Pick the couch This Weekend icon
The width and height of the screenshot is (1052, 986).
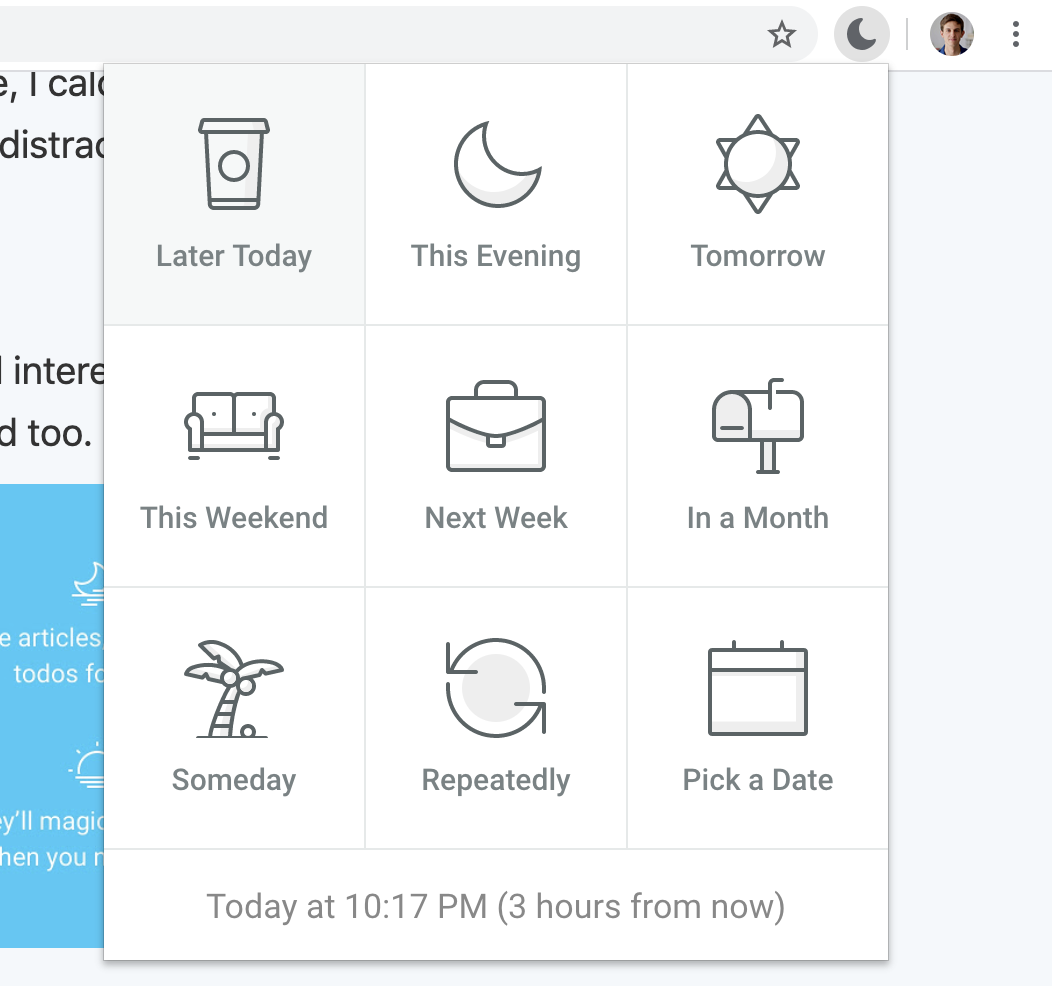(x=233, y=426)
